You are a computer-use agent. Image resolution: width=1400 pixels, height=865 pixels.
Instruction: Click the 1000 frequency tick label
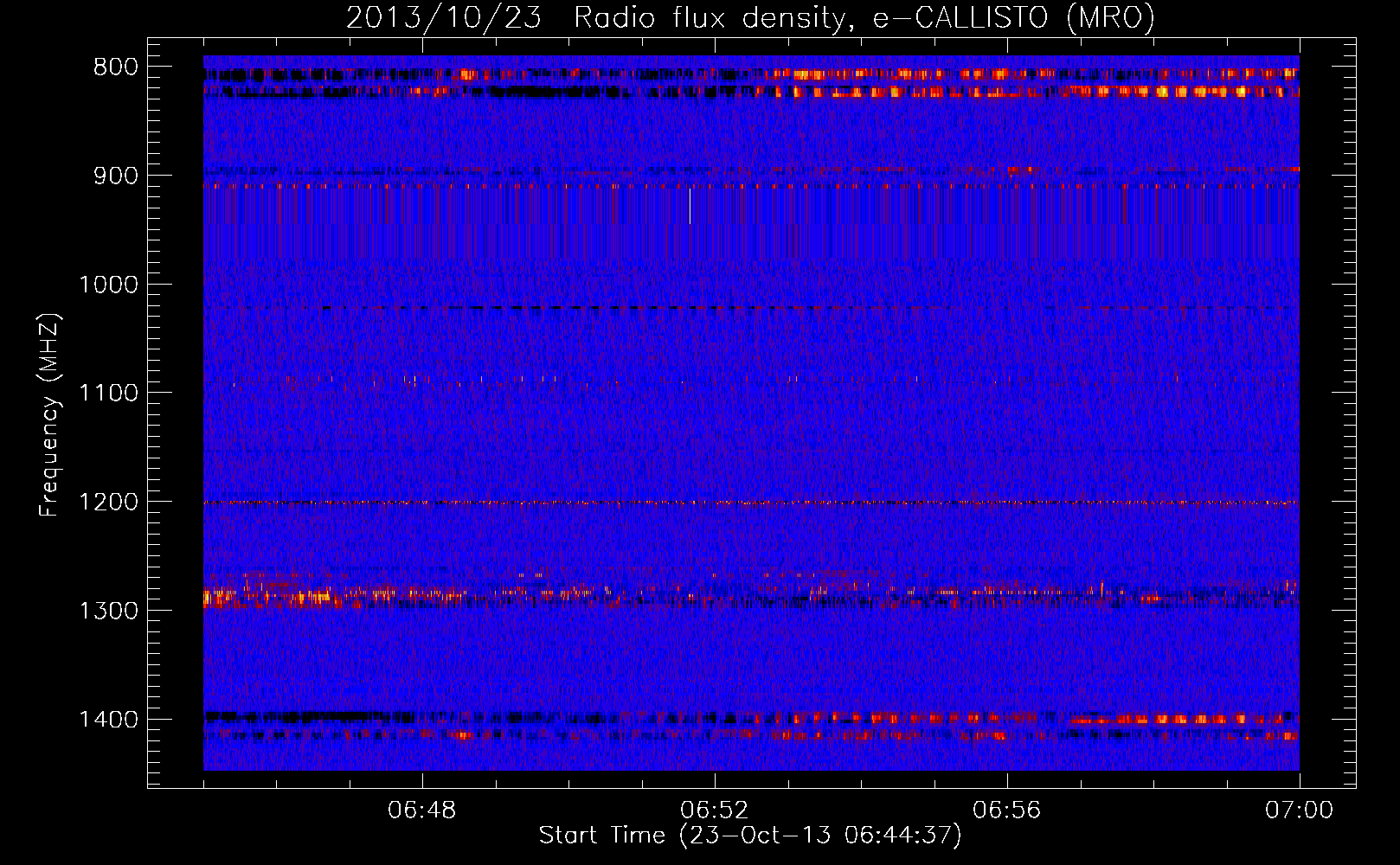pos(108,285)
